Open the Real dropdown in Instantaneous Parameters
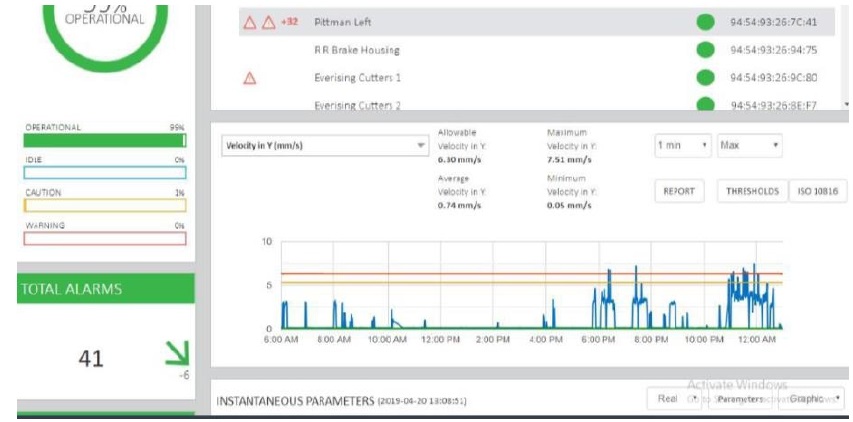Viewport: 853px width, 422px height. 675,399
